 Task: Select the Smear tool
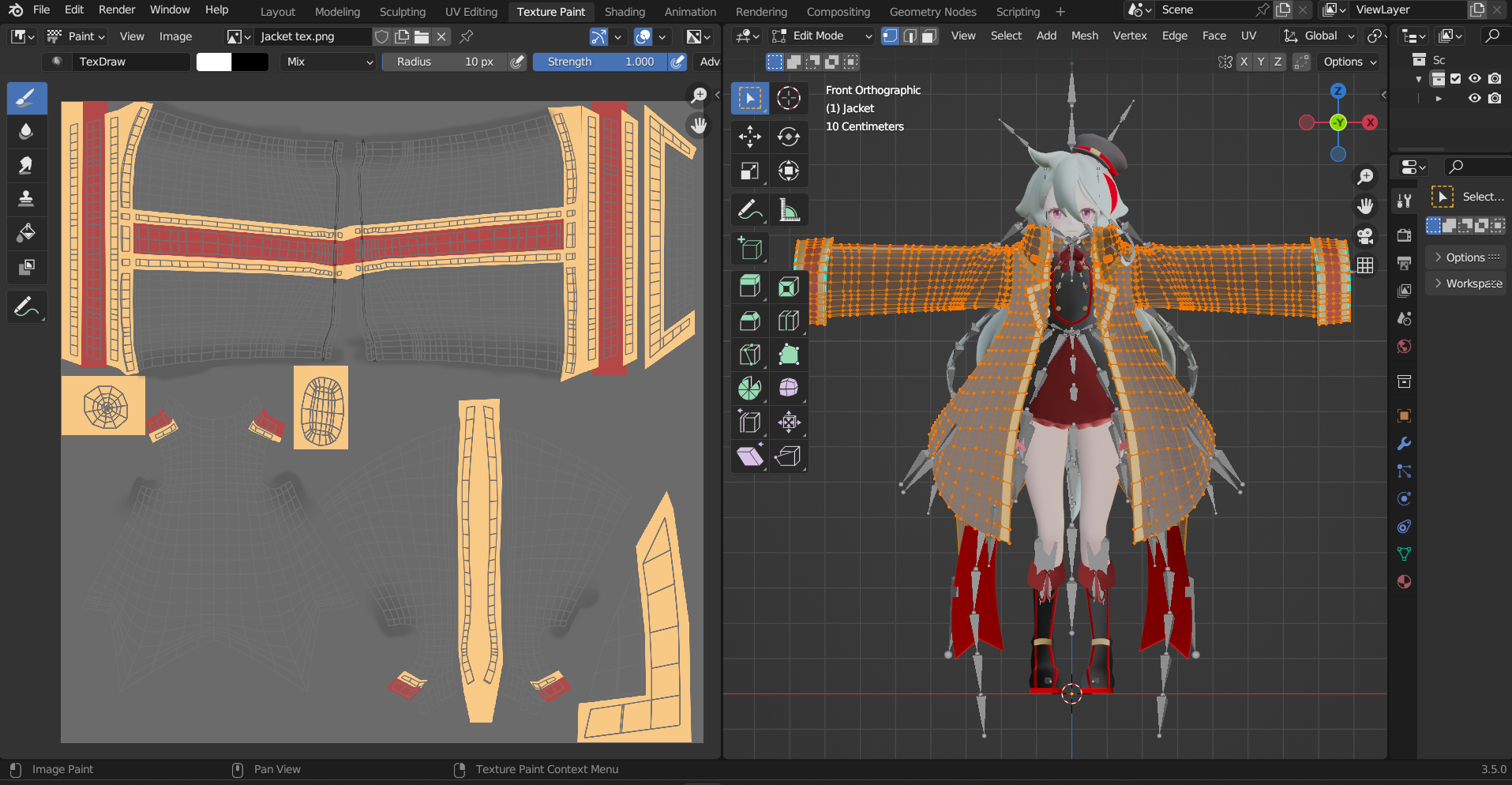[27, 165]
